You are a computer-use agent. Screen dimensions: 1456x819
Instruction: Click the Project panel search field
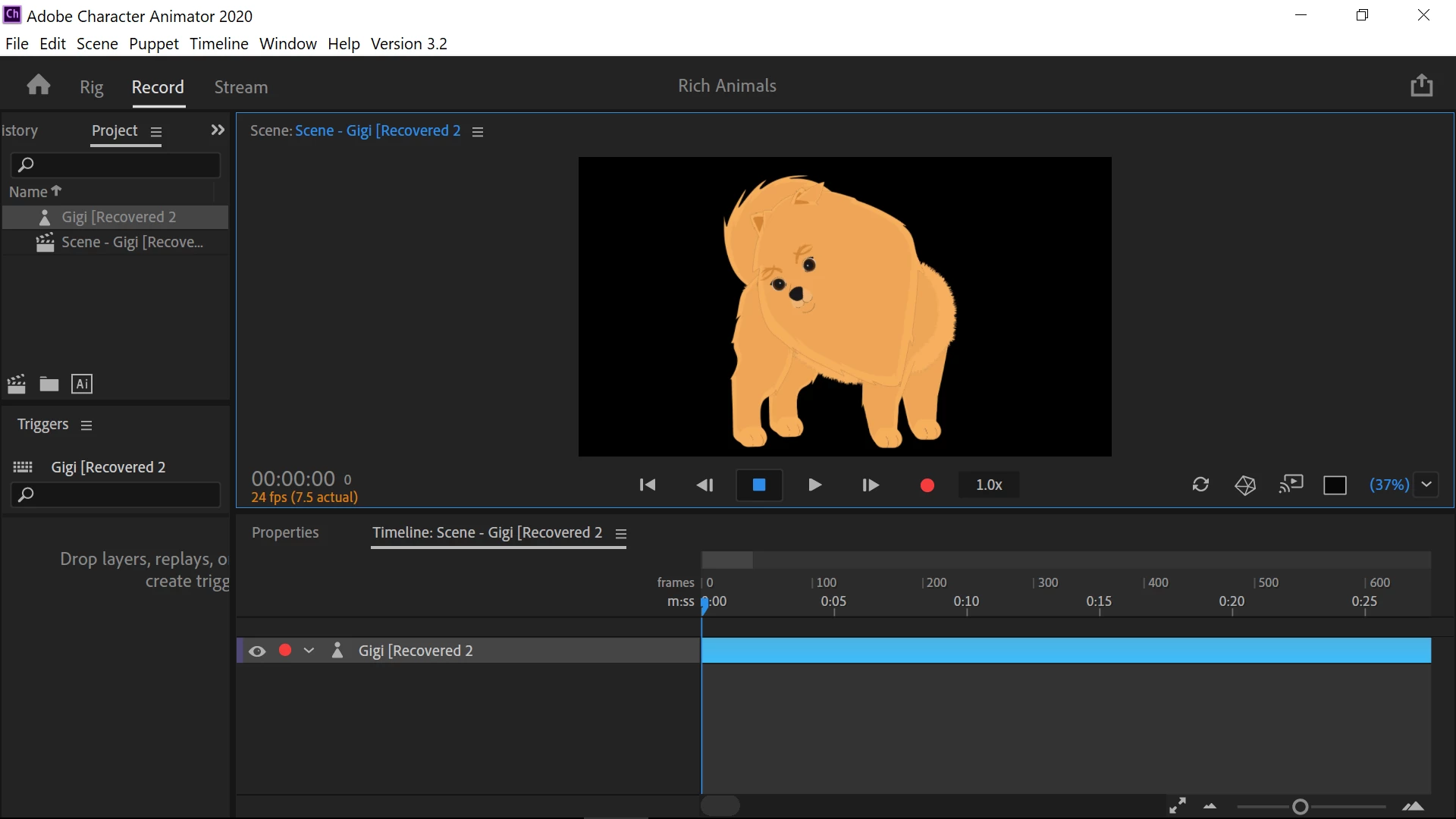(x=121, y=165)
